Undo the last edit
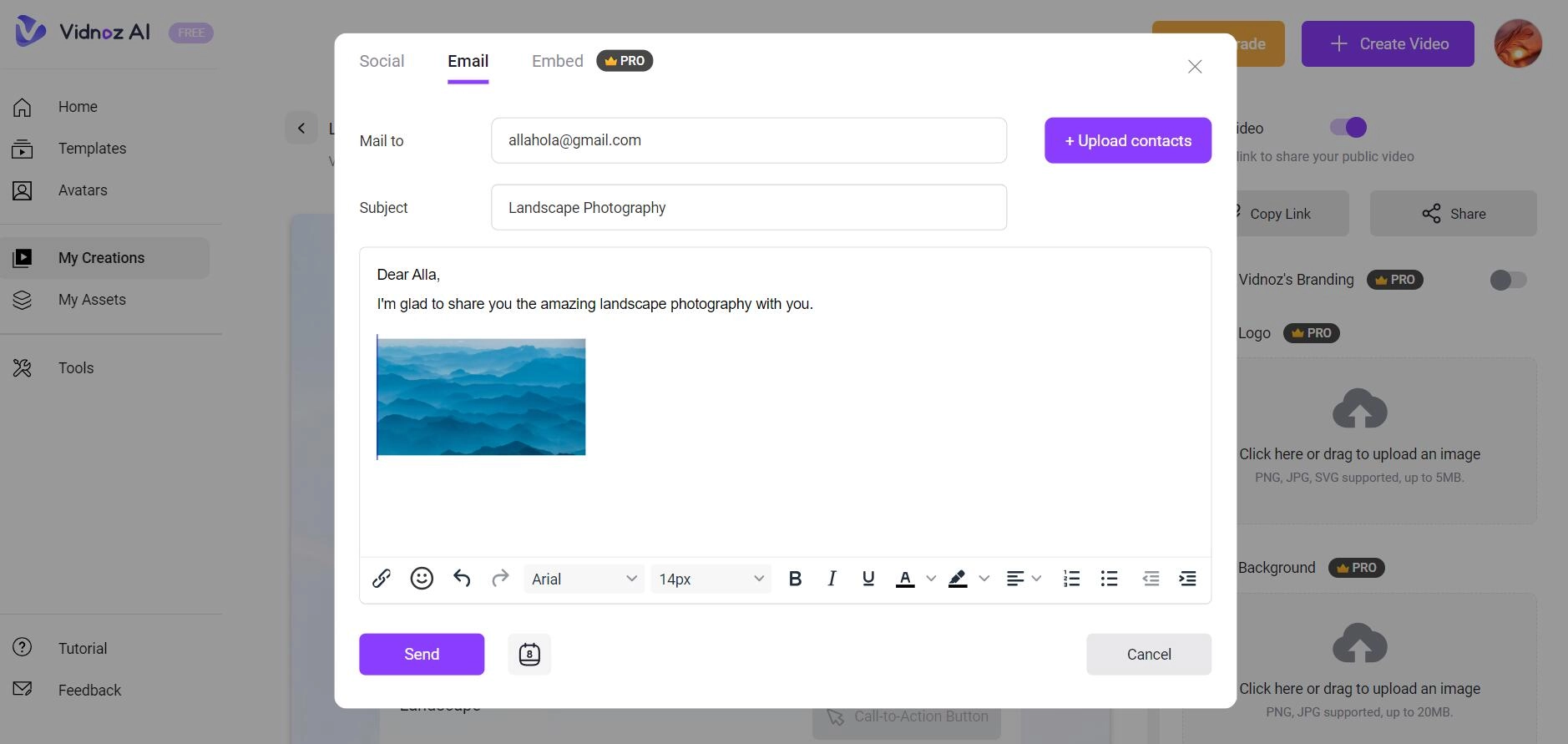1568x744 pixels. click(x=462, y=579)
